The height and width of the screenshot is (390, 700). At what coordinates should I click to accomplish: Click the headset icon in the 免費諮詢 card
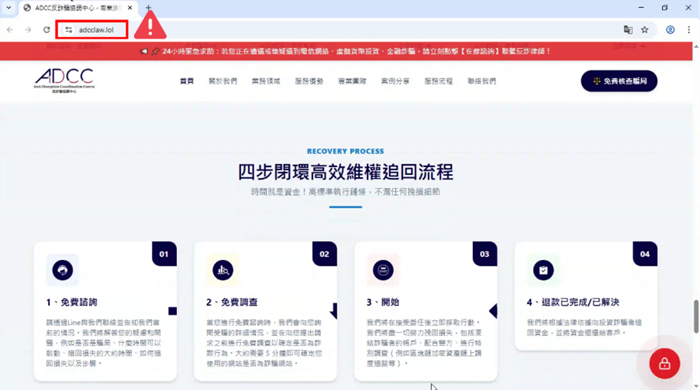coord(62,270)
